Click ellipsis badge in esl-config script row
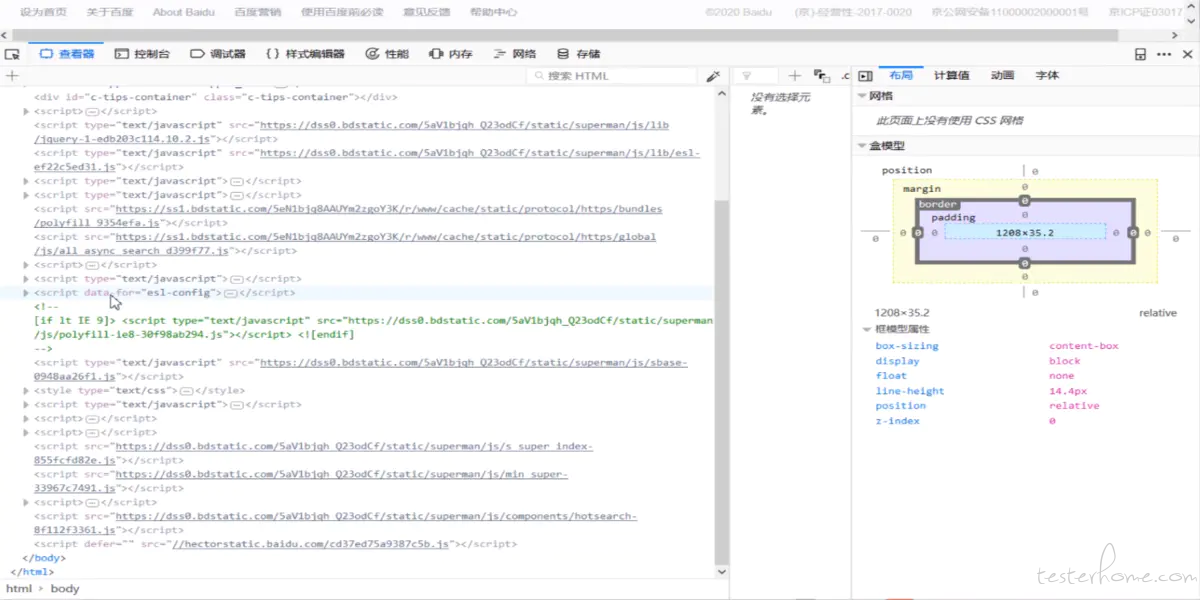The height and width of the screenshot is (600, 1200). tap(230, 293)
